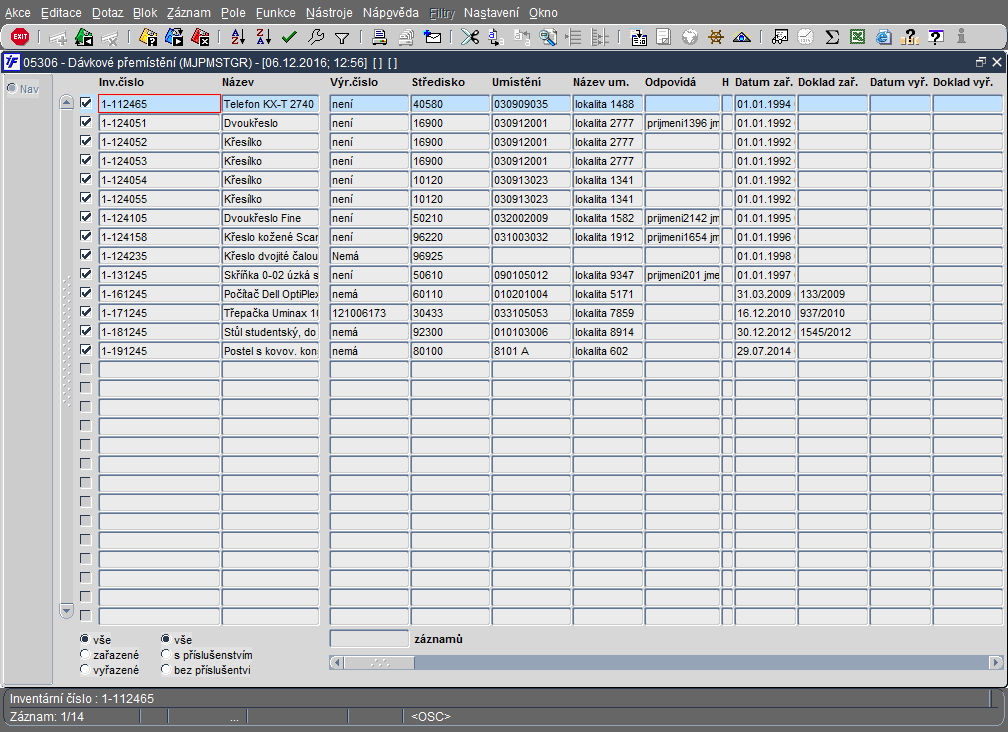Viewport: 1008px width, 732px height.
Task: Open the Nápověda menu
Action: 390,13
